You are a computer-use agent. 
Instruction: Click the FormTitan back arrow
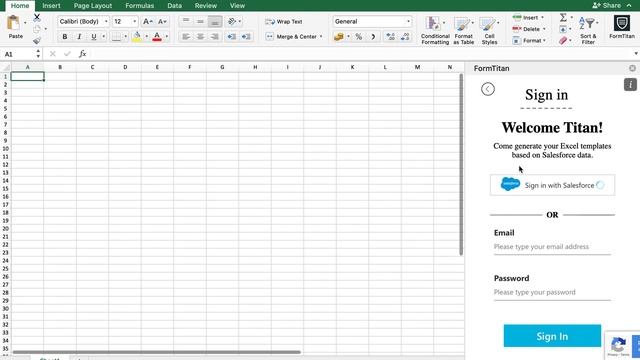(488, 89)
